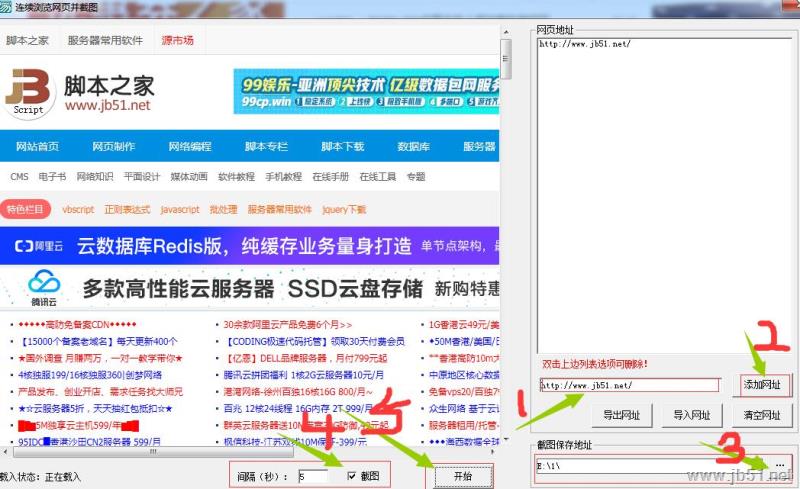This screenshot has width=800, height=489.
Task: Open the javascript featured link
Action: click(x=180, y=209)
